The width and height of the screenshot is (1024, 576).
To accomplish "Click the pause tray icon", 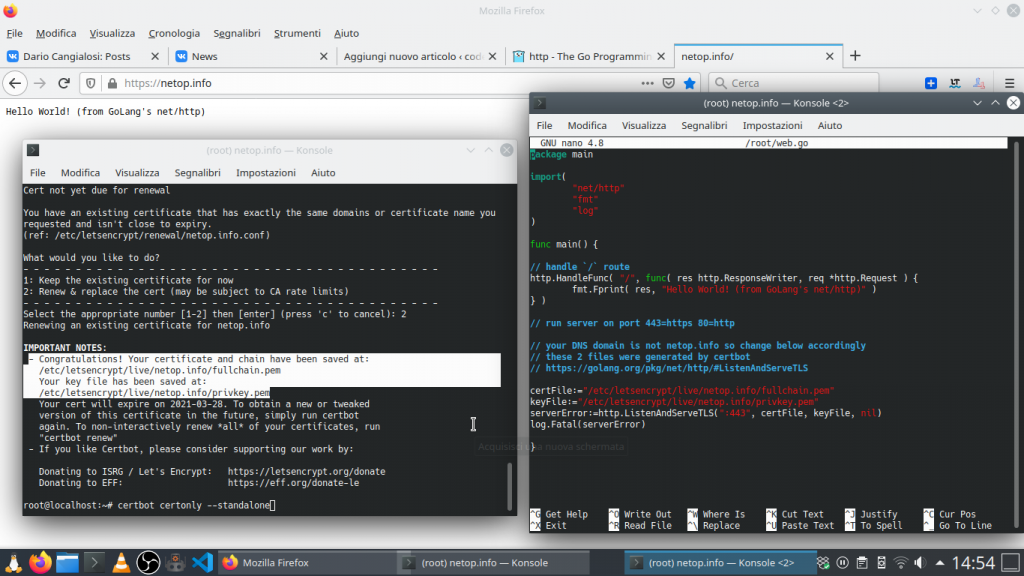I will point(842,562).
